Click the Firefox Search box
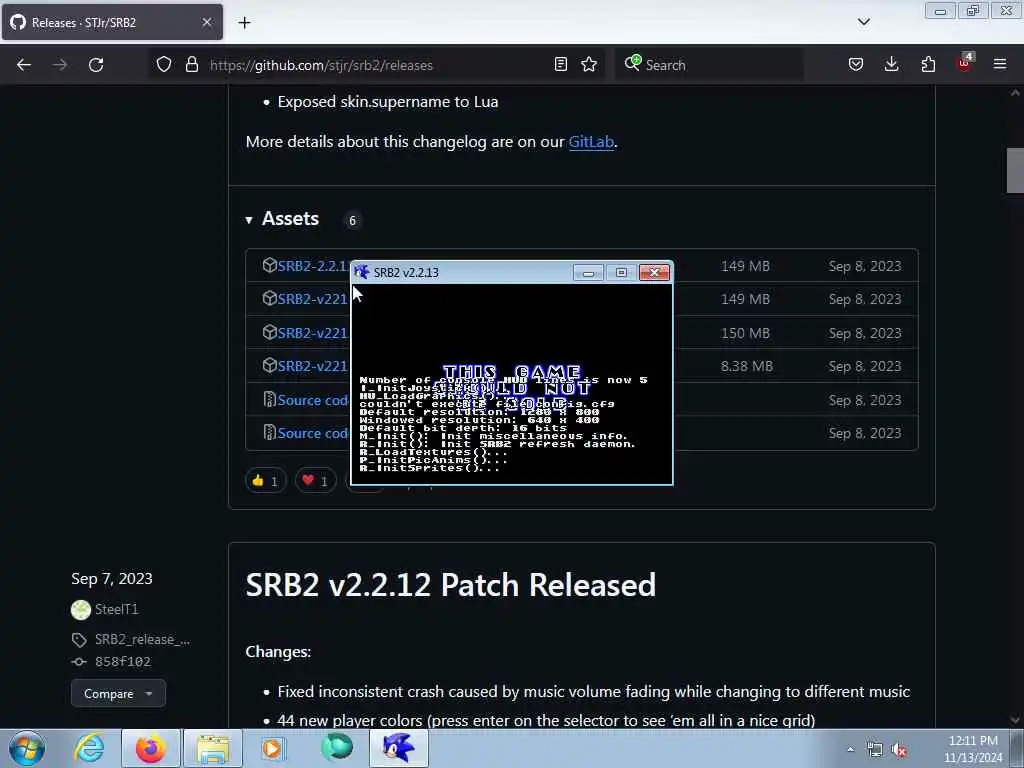Screen dimensions: 1024x768 click(x=709, y=65)
